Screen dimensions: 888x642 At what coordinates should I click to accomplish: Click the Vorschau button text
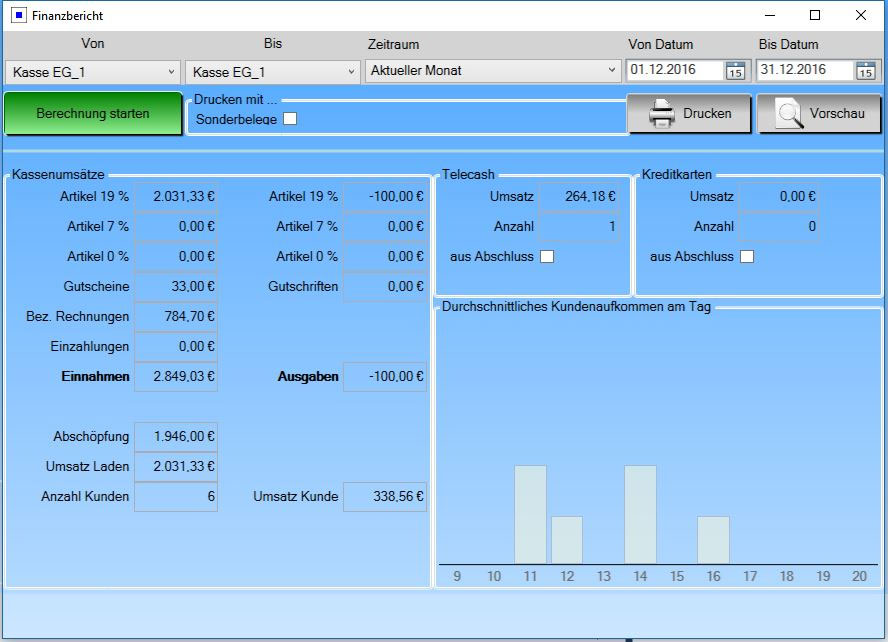click(836, 114)
